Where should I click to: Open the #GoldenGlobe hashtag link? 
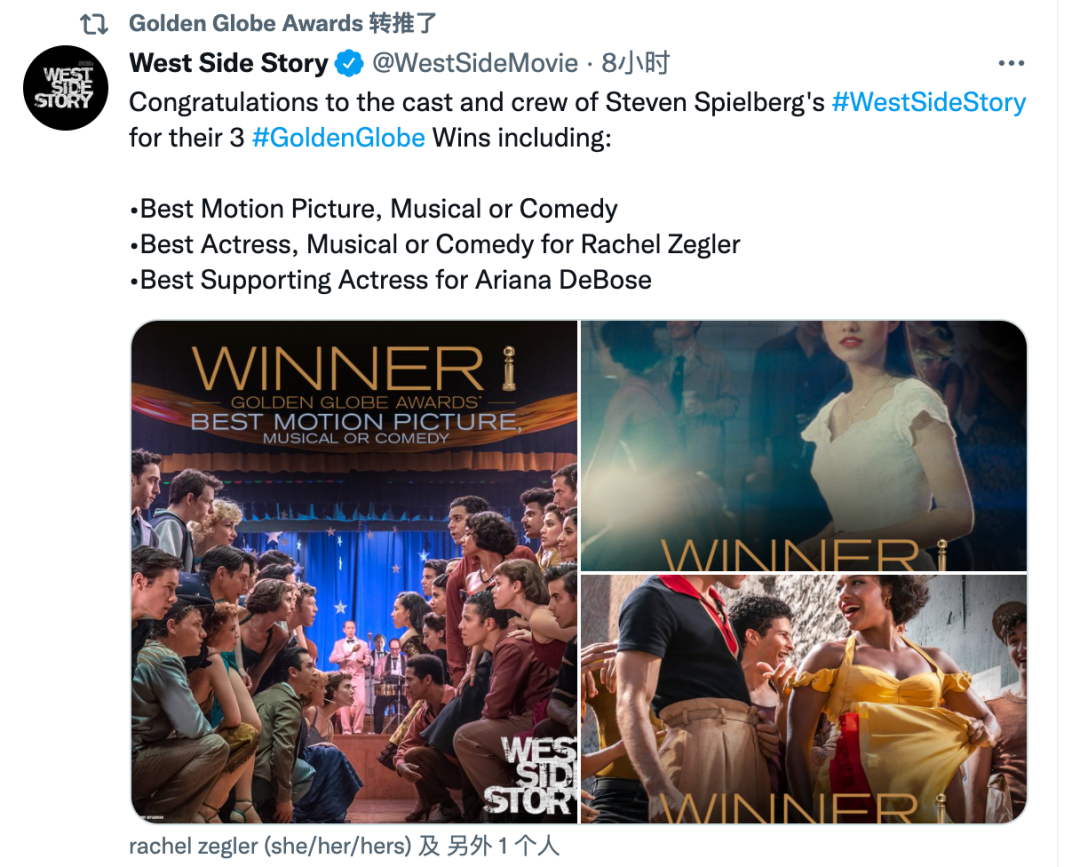338,138
